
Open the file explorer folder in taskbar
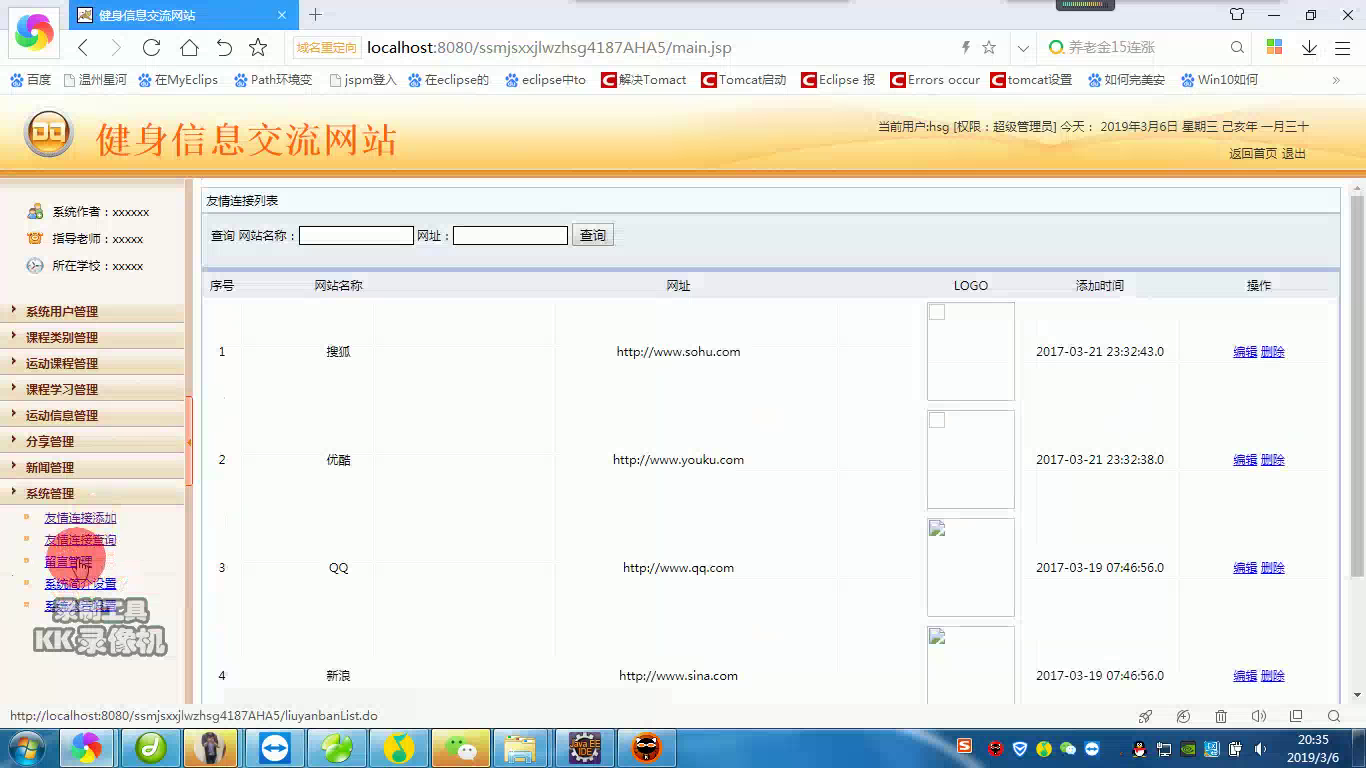point(522,747)
